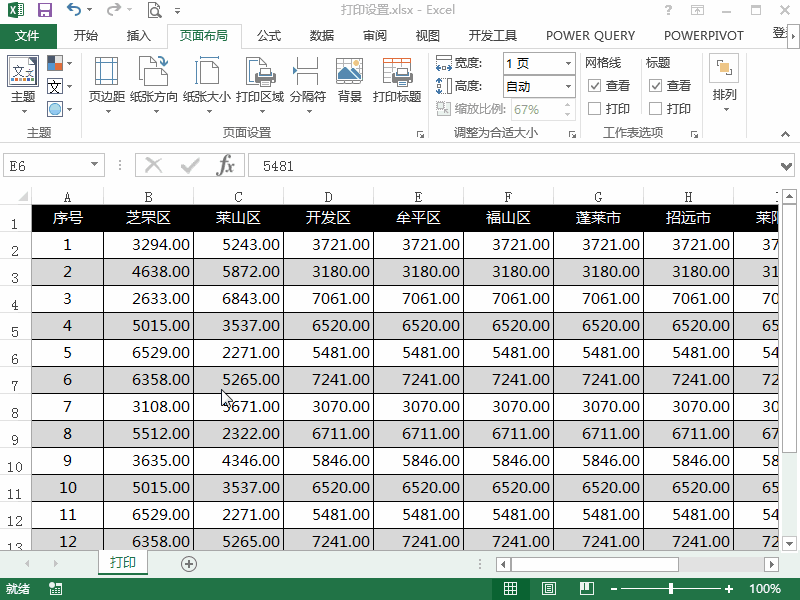
Task: Uncheck 查看 checkbox under 标题
Action: (653, 84)
